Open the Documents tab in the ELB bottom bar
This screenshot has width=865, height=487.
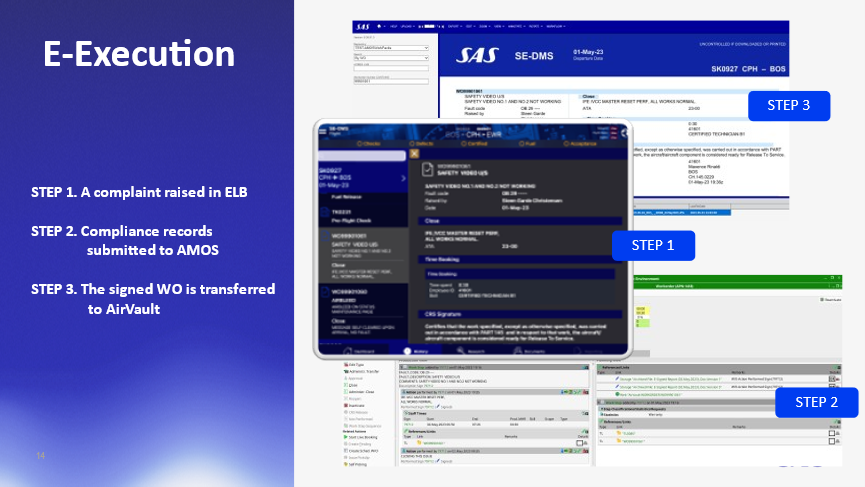[x=530, y=351]
